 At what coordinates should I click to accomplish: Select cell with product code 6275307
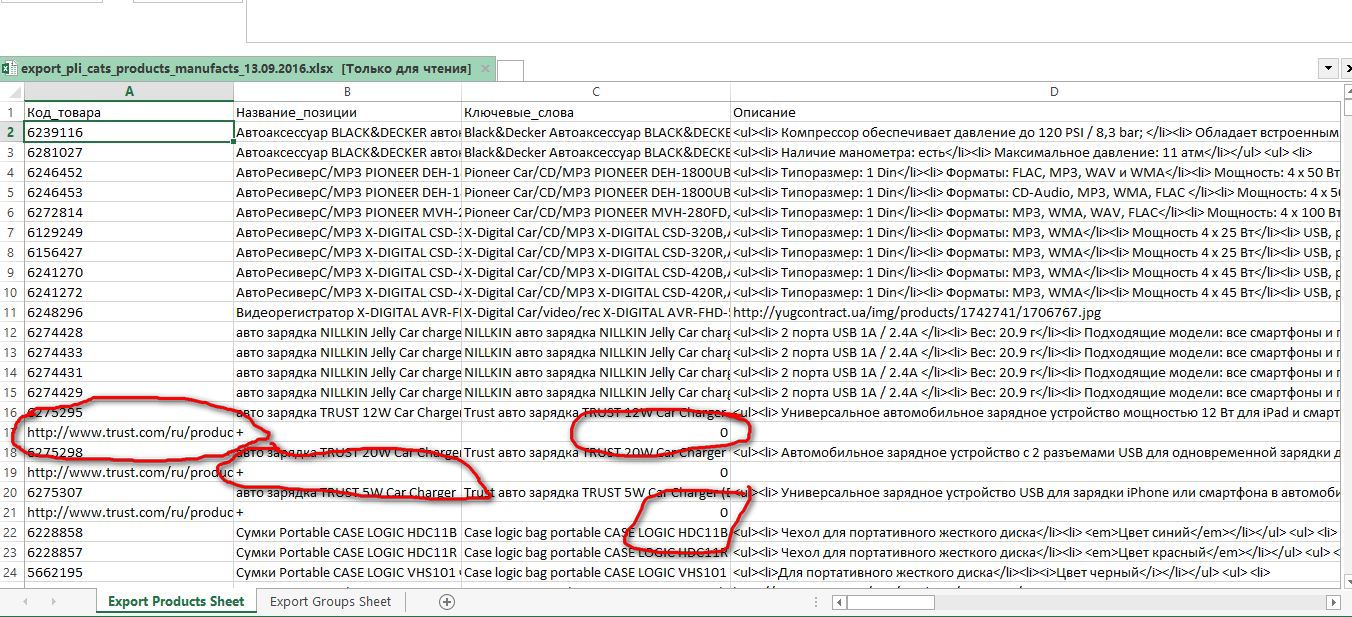point(129,492)
